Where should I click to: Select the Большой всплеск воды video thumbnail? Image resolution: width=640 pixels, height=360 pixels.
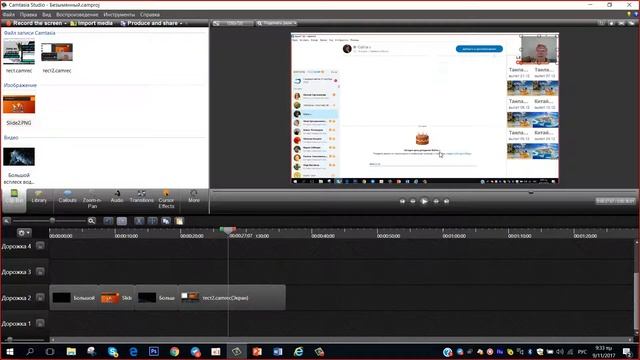tap(19, 157)
